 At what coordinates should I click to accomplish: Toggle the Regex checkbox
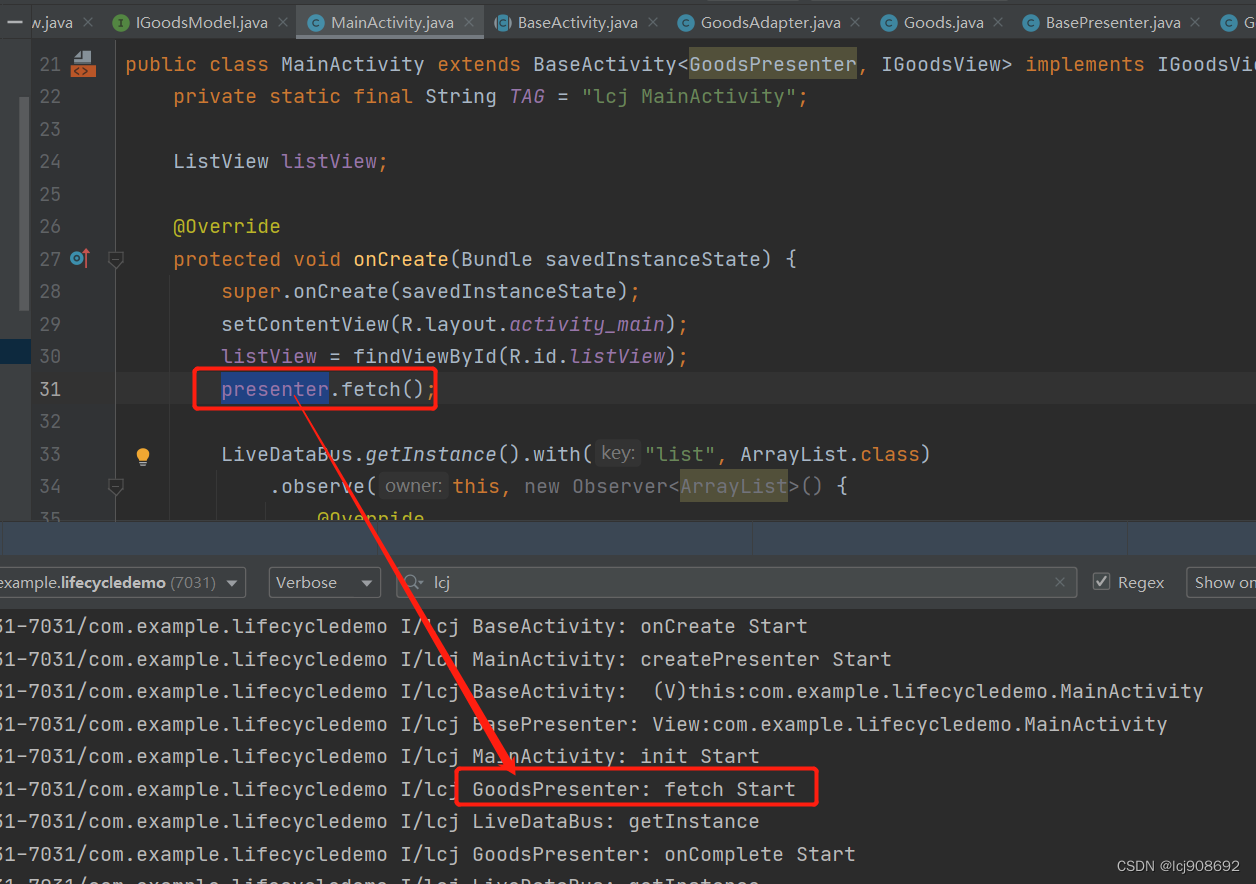(x=1102, y=582)
